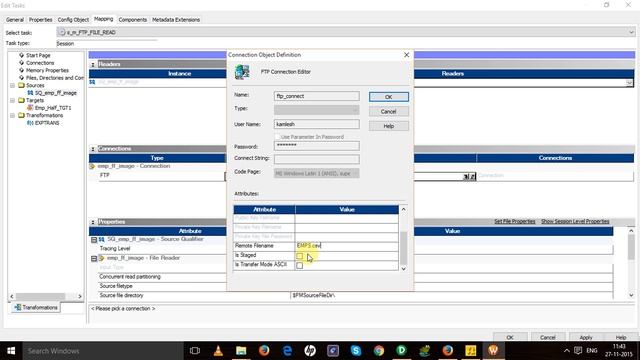Open the Windows Start menu
The height and width of the screenshot is (360, 640).
11,351
